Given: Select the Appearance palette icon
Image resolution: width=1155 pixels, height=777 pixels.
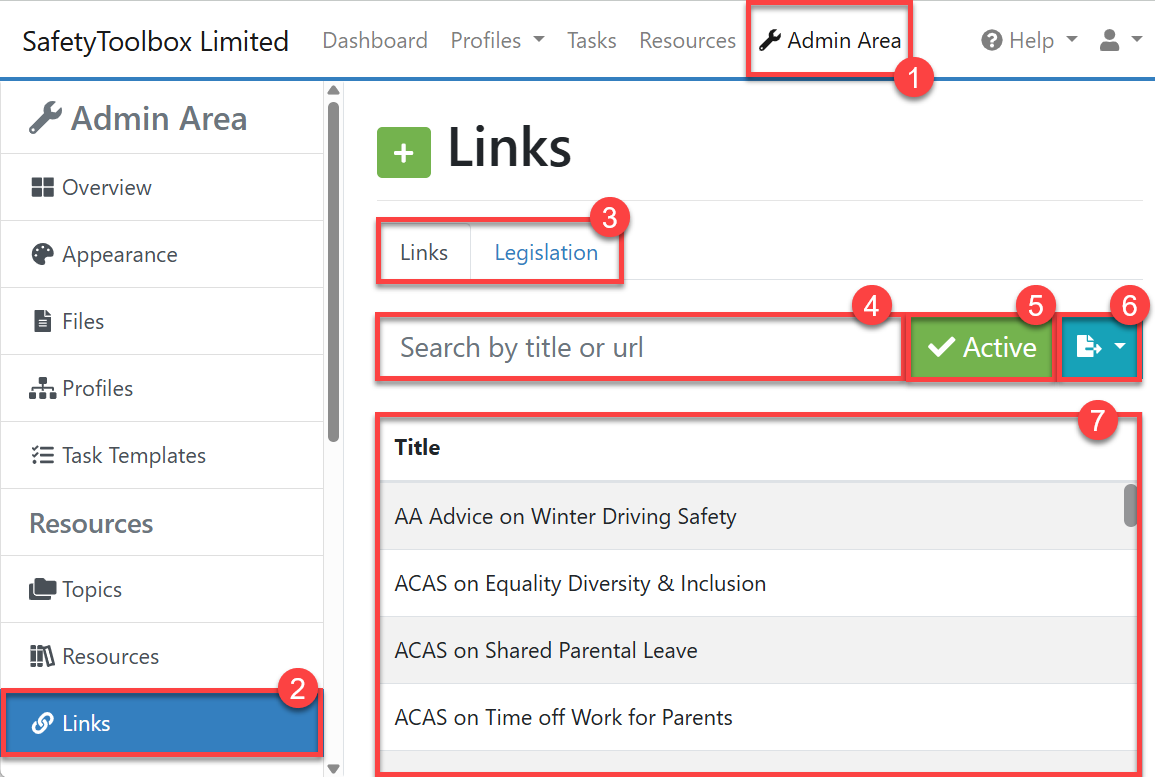Looking at the screenshot, I should tap(42, 255).
